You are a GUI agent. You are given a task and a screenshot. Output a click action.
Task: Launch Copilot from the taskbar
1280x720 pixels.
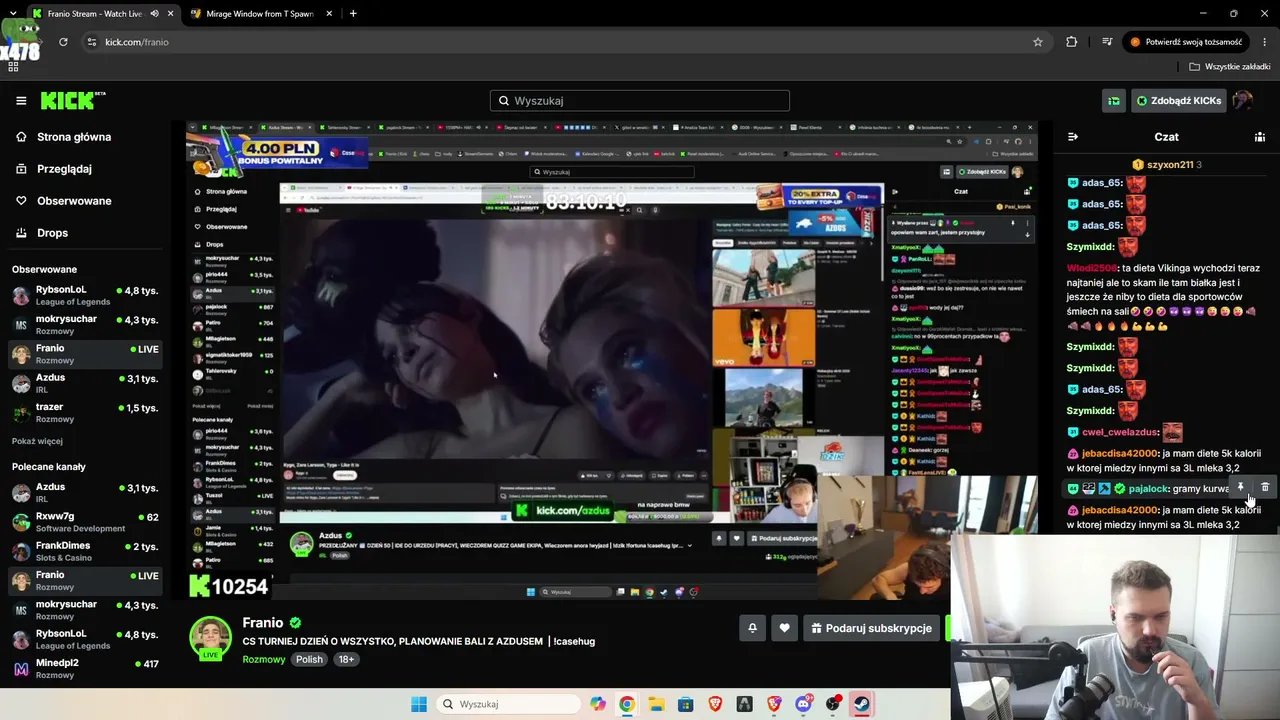coord(598,704)
